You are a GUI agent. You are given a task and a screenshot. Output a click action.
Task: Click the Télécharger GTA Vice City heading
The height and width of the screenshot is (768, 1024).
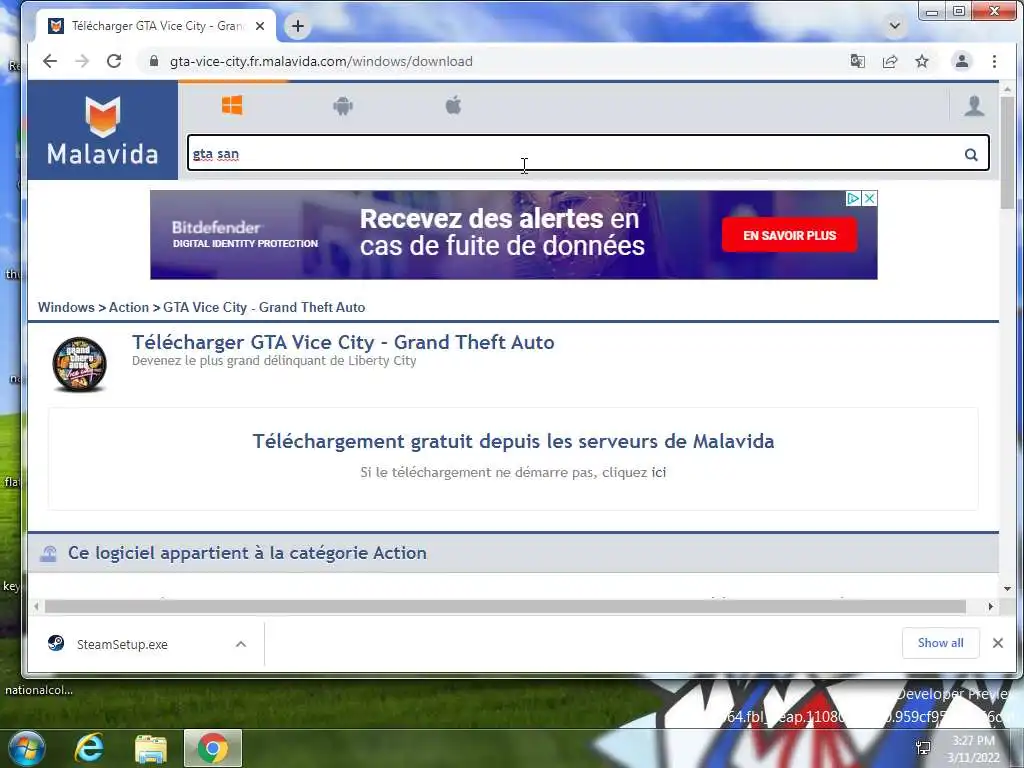coord(343,342)
